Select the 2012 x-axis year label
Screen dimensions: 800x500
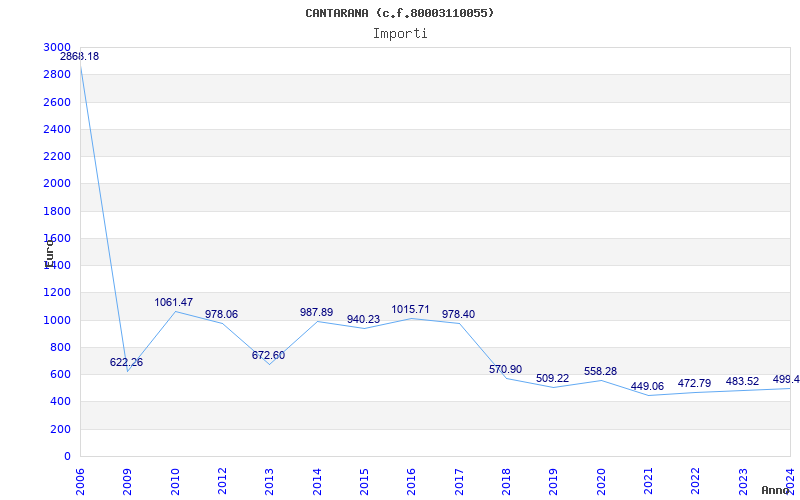click(x=222, y=481)
